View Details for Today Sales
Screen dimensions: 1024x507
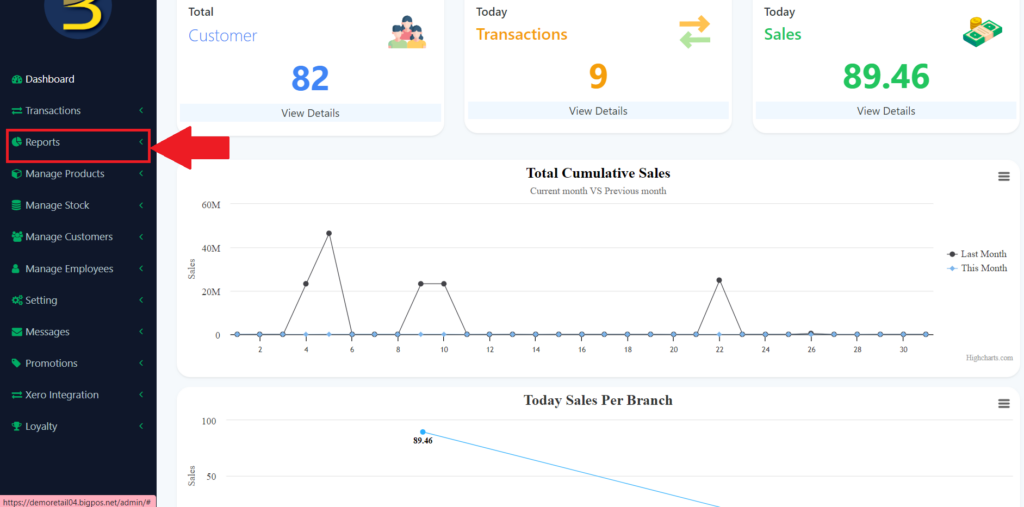(x=886, y=111)
